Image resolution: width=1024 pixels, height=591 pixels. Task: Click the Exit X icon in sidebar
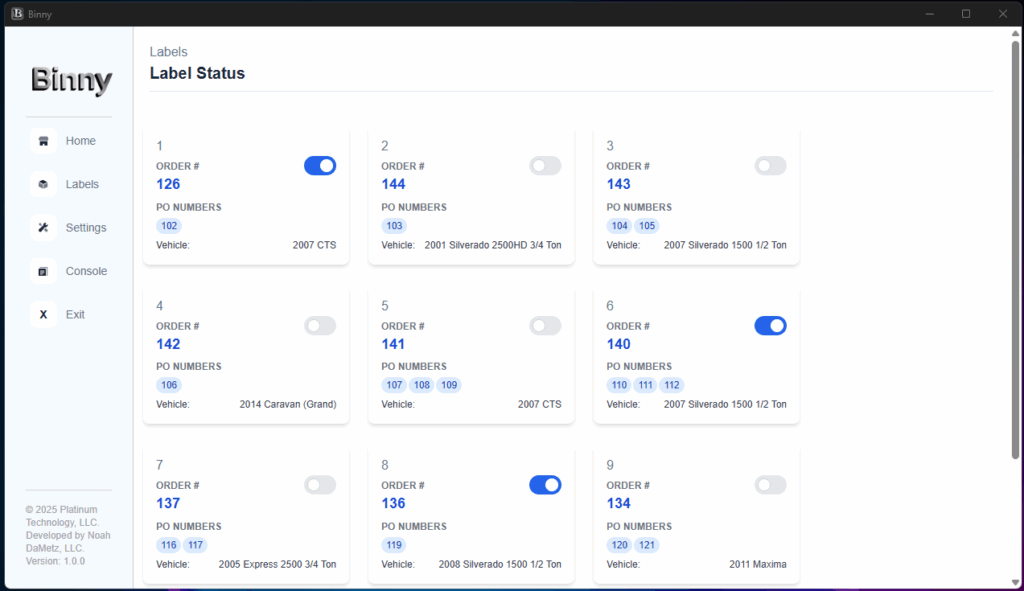click(43, 314)
